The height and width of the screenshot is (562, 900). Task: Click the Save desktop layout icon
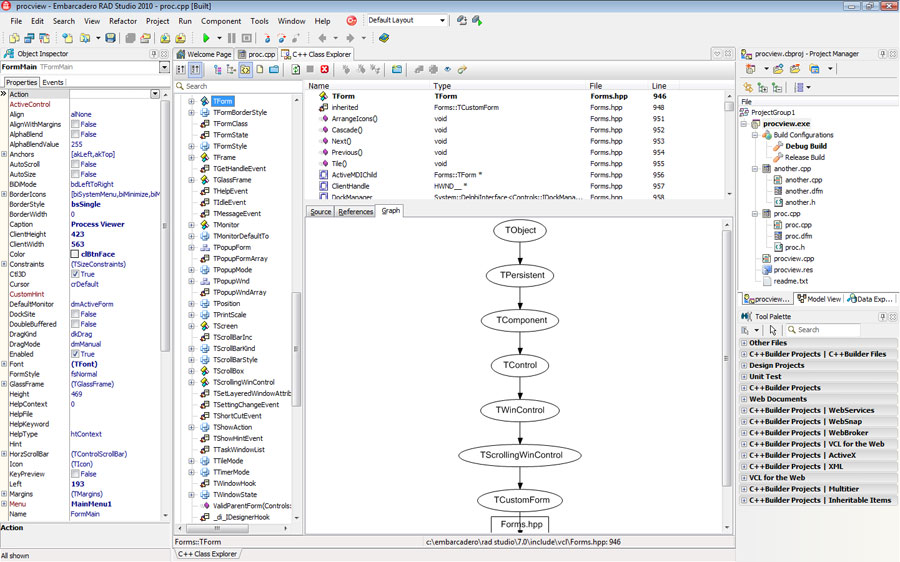[461, 20]
